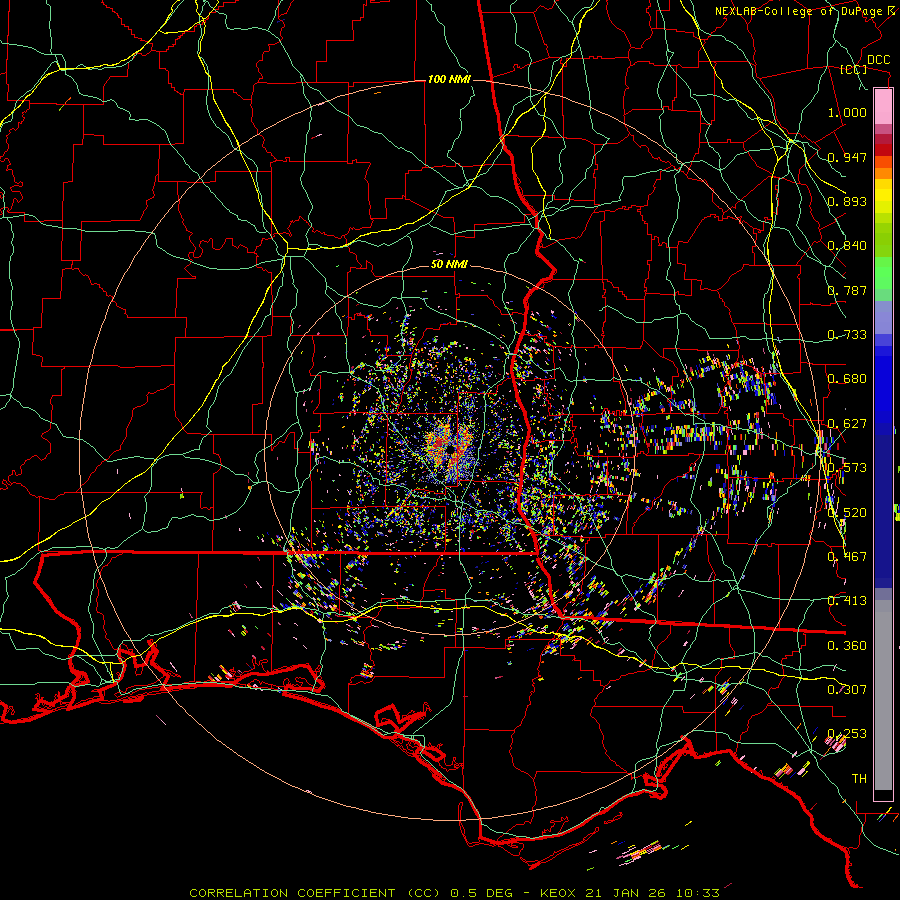This screenshot has height=900, width=900.
Task: Select the 0.840 scale value
Action: pyautogui.click(x=847, y=246)
